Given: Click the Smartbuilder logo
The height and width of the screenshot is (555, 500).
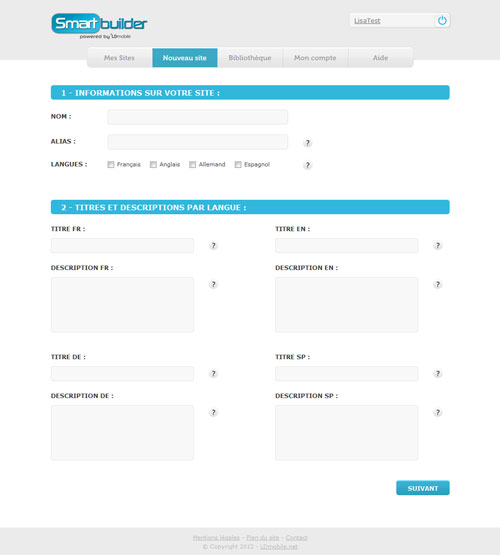Looking at the screenshot, I should [x=99, y=26].
